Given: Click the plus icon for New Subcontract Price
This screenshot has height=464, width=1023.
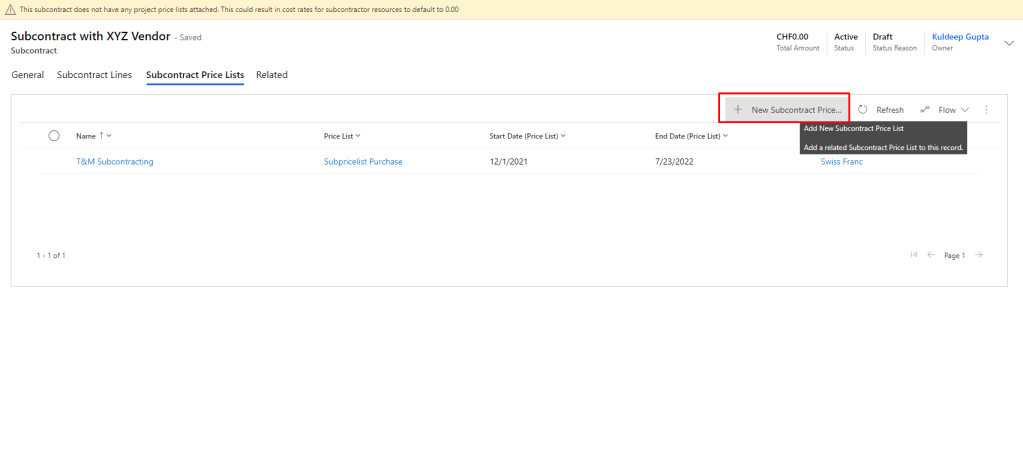Looking at the screenshot, I should pos(738,109).
